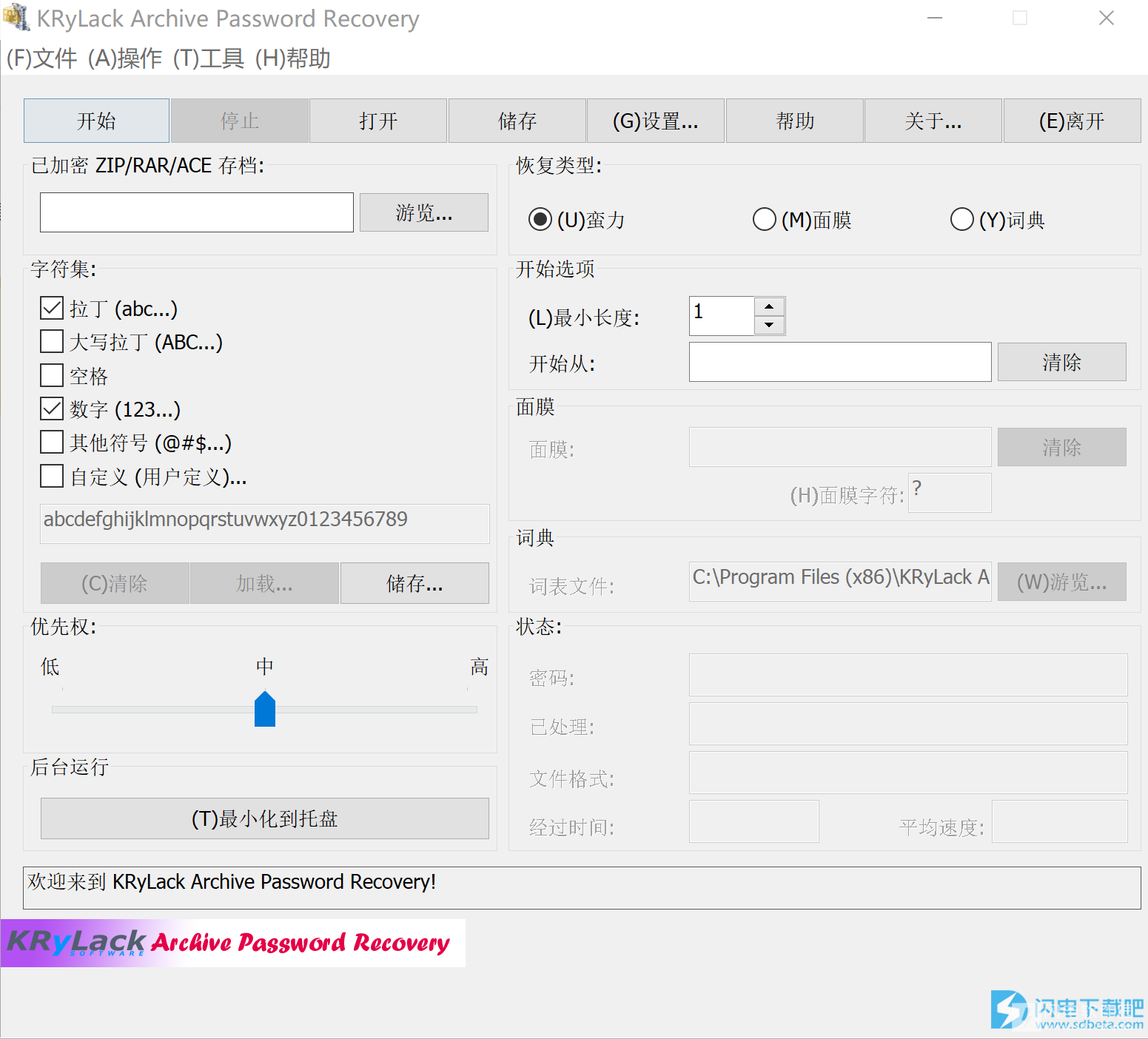The image size is (1148, 1039).
Task: Click (T)最小化到托盘 button
Action: coord(265,818)
